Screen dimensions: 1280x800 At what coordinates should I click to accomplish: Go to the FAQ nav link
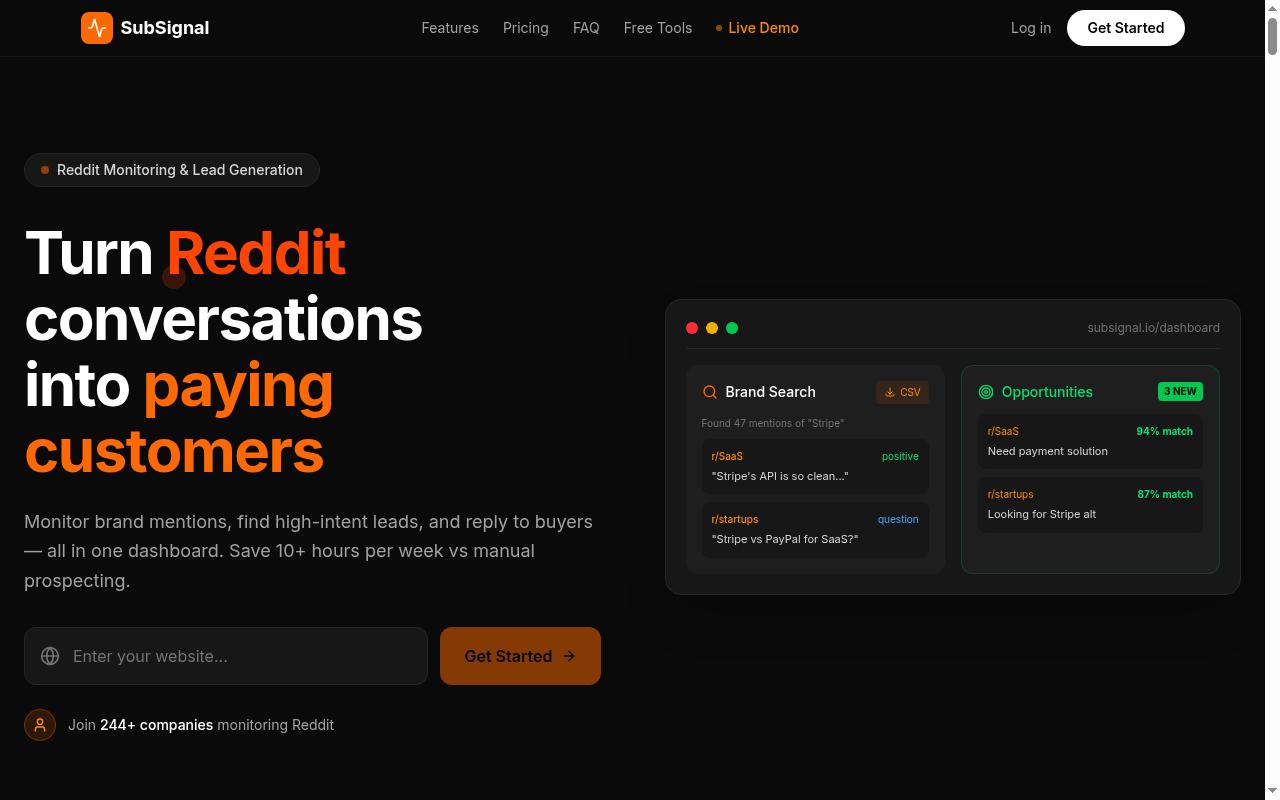click(586, 28)
